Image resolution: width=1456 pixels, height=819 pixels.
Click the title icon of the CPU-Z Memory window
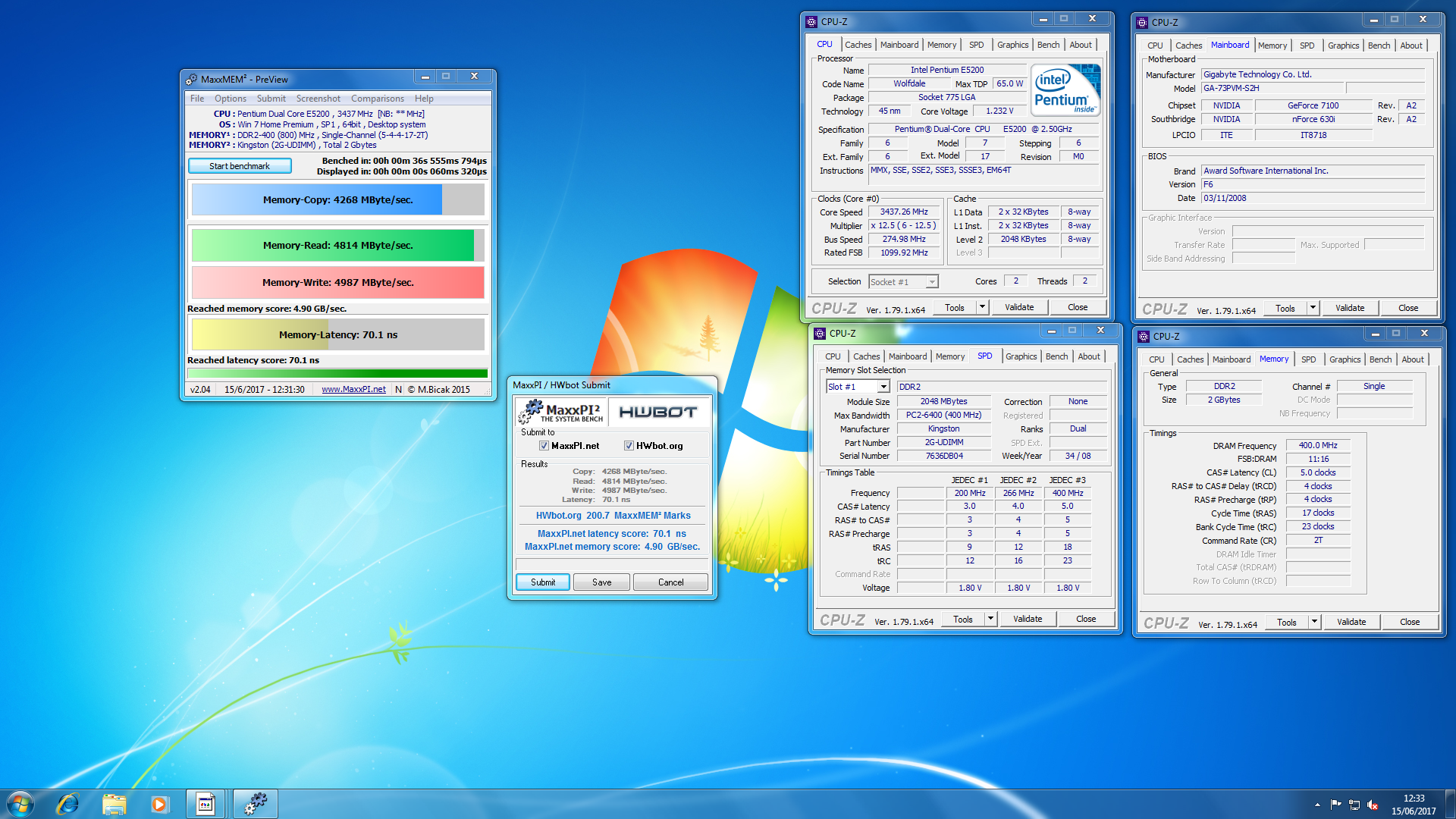click(x=1144, y=336)
